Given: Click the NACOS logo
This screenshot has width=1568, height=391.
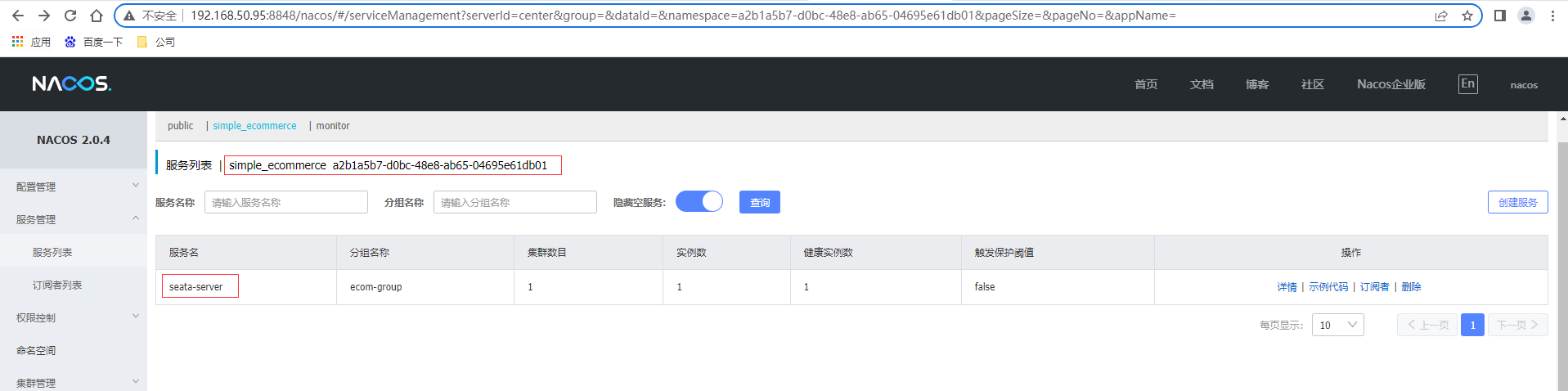Looking at the screenshot, I should pos(72,83).
